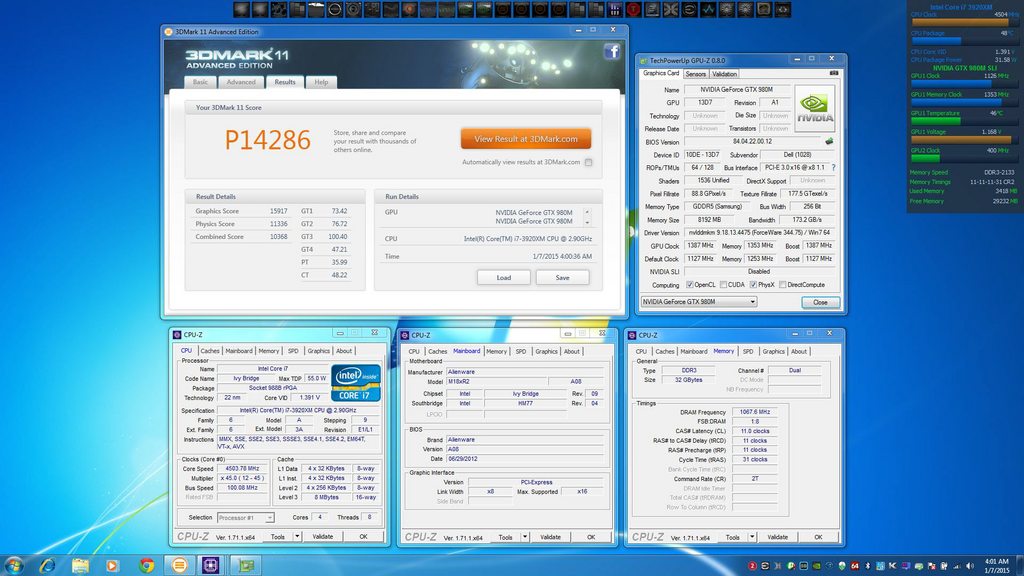Toggle the CUDA checkbox in GPU-Z

(x=724, y=285)
